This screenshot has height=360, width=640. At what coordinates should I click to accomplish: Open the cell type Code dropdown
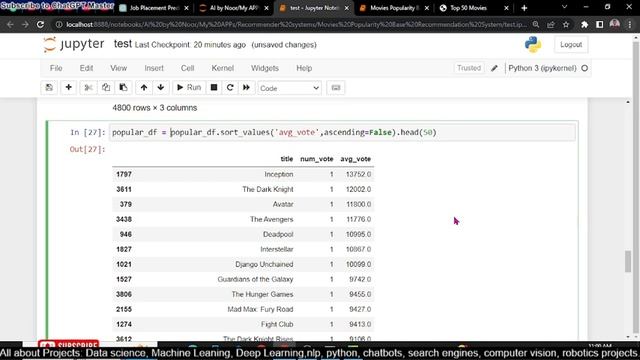pyautogui.click(x=289, y=88)
